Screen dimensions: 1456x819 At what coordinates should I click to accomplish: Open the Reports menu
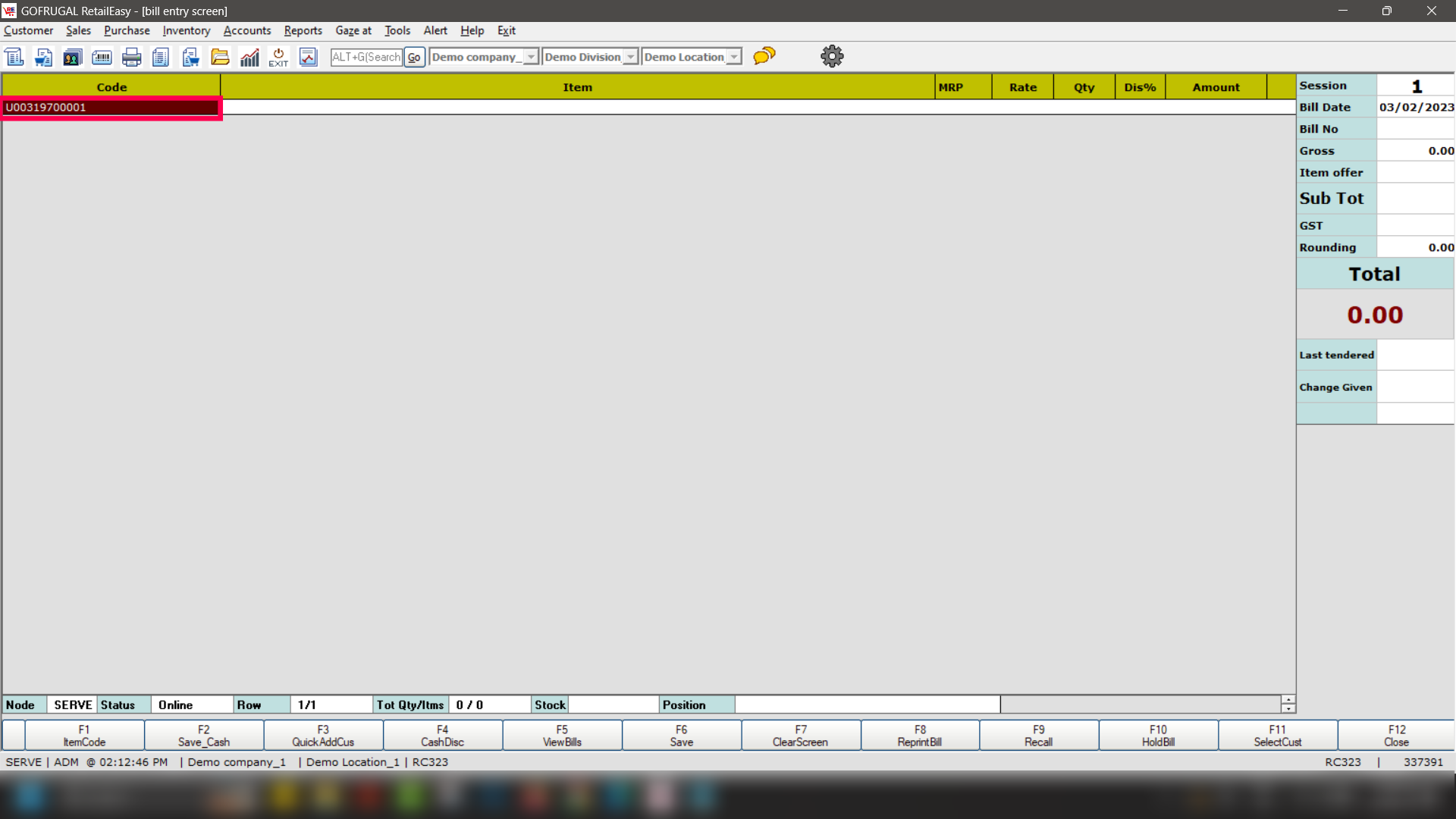coord(303,30)
